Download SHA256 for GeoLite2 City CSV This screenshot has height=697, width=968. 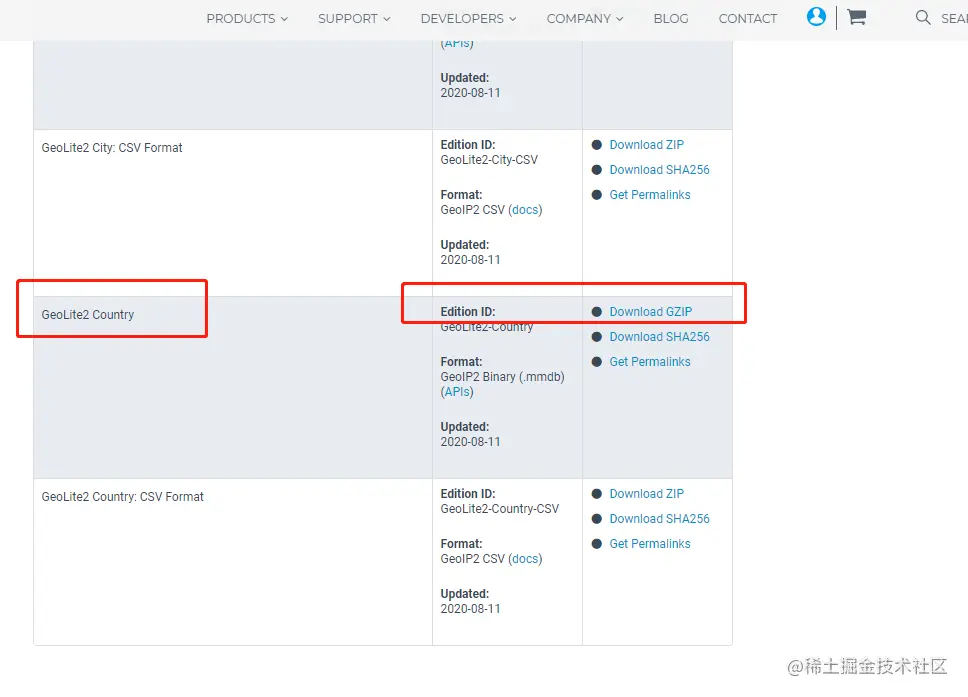coord(659,170)
